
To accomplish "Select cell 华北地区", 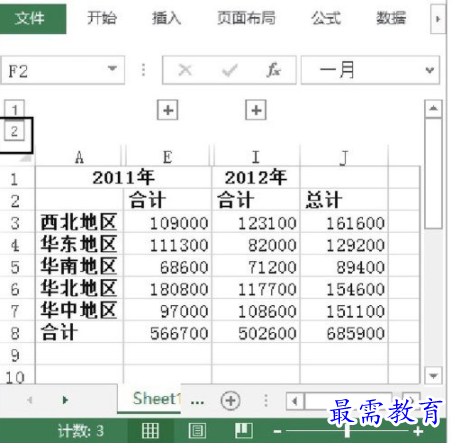I will click(x=79, y=288).
